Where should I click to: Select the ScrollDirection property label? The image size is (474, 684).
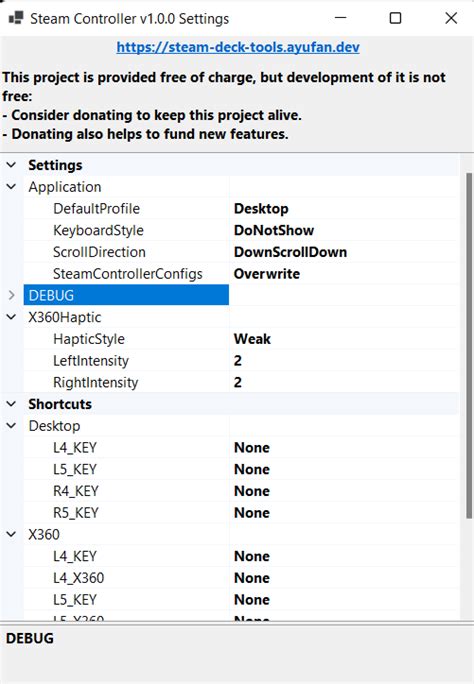99,252
